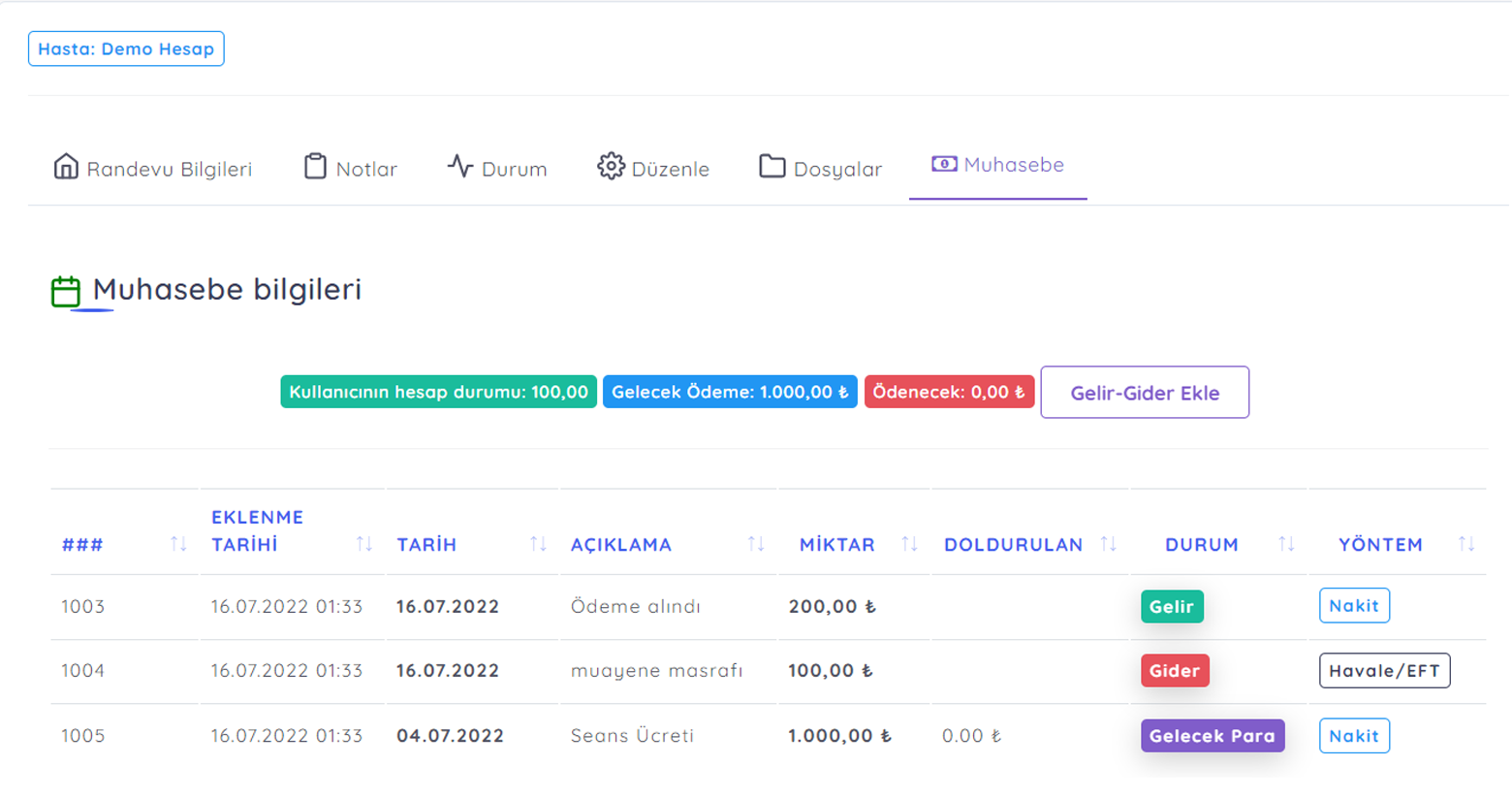
Task: Click the green calendar icon beside Muhasebe bilgileri
Action: (66, 291)
